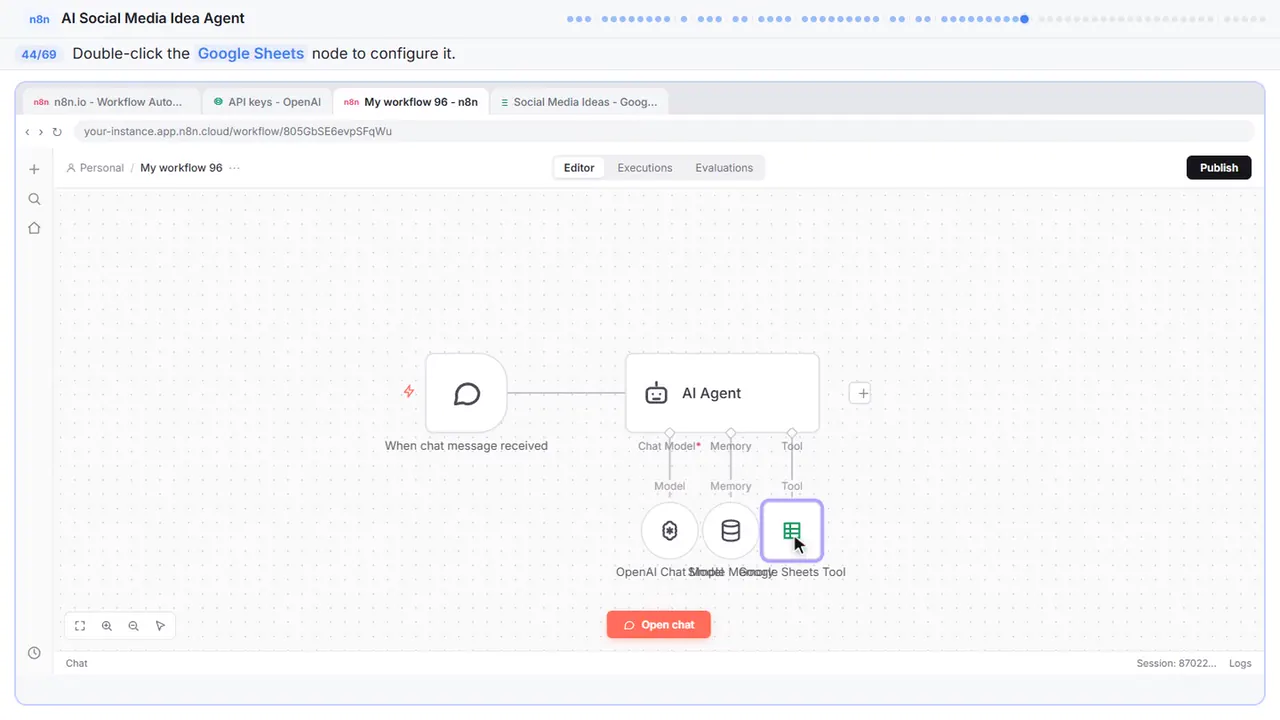Screen dimensions: 1280x720
Task: Go to the home overview icon
Action: (x=34, y=228)
